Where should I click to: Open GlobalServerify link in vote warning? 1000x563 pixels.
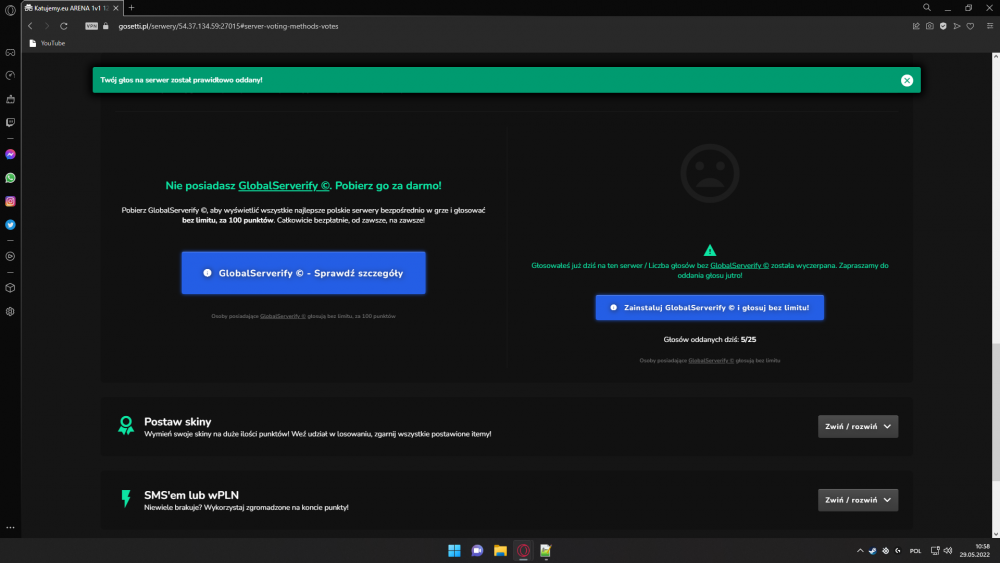click(x=739, y=266)
